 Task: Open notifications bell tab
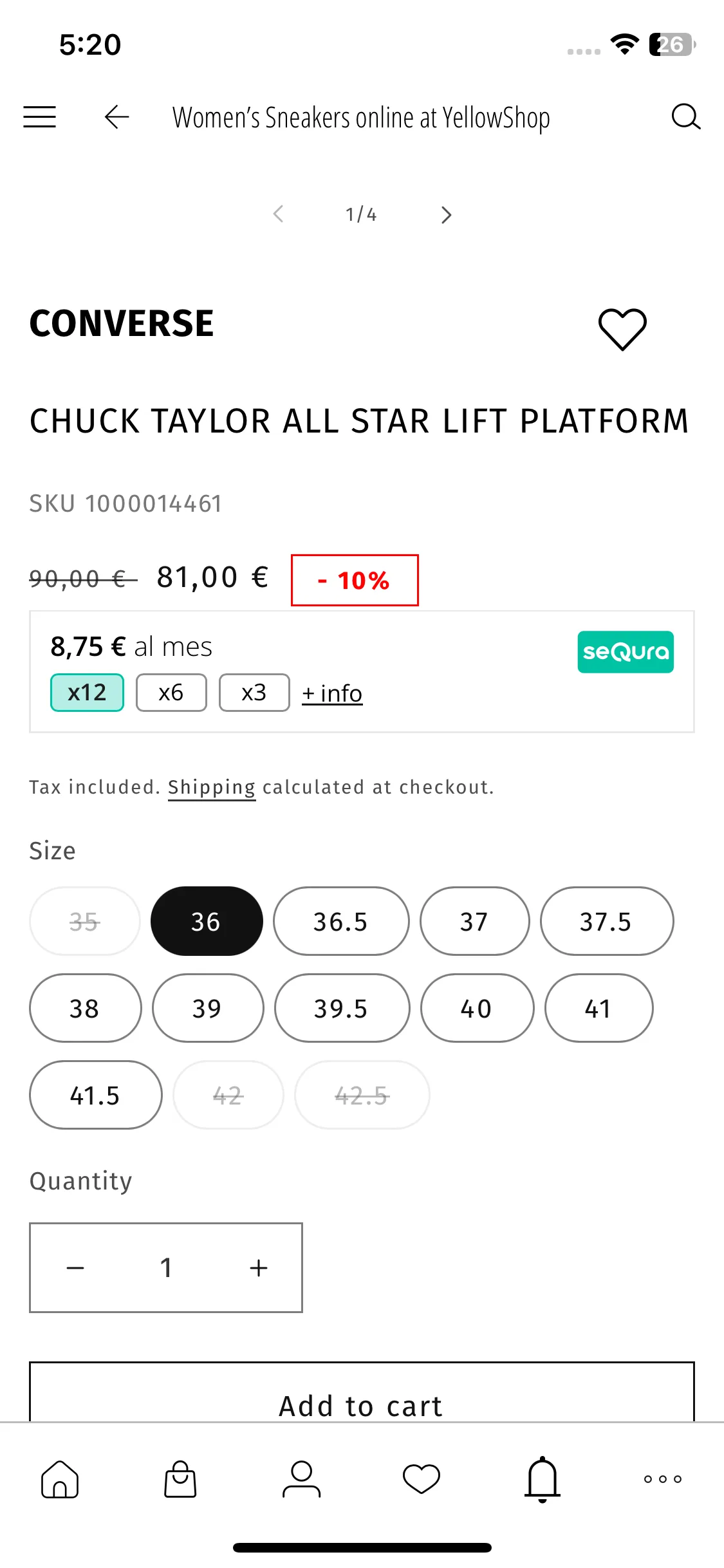543,1479
